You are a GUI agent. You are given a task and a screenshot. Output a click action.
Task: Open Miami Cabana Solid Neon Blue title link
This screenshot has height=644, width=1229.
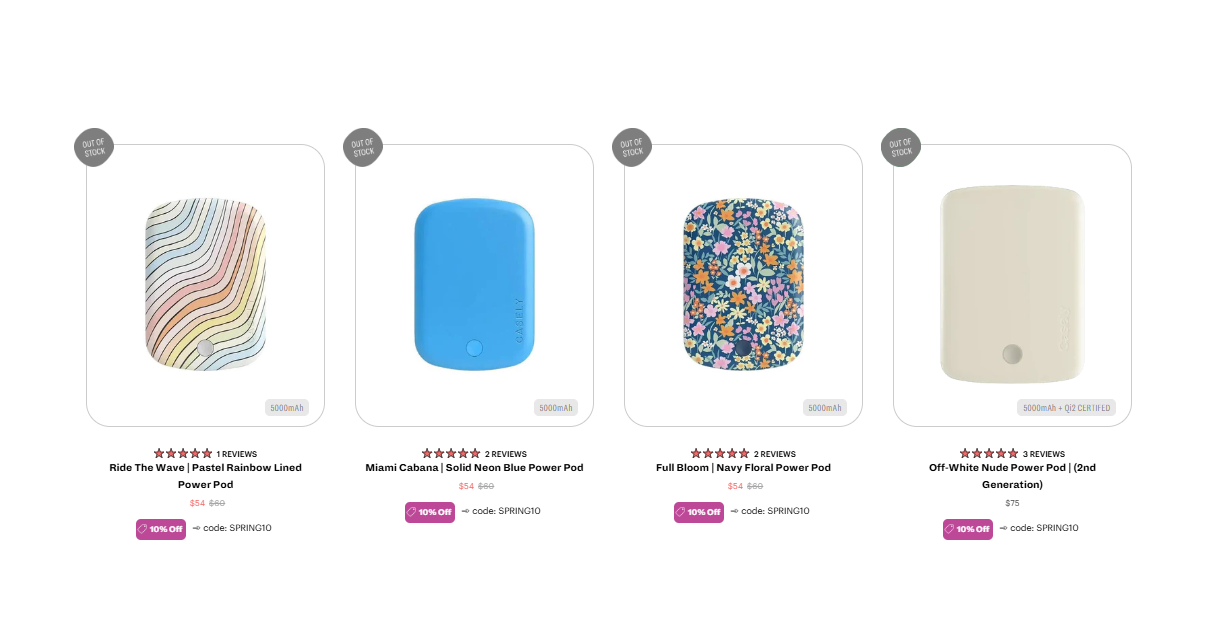pyautogui.click(x=474, y=467)
